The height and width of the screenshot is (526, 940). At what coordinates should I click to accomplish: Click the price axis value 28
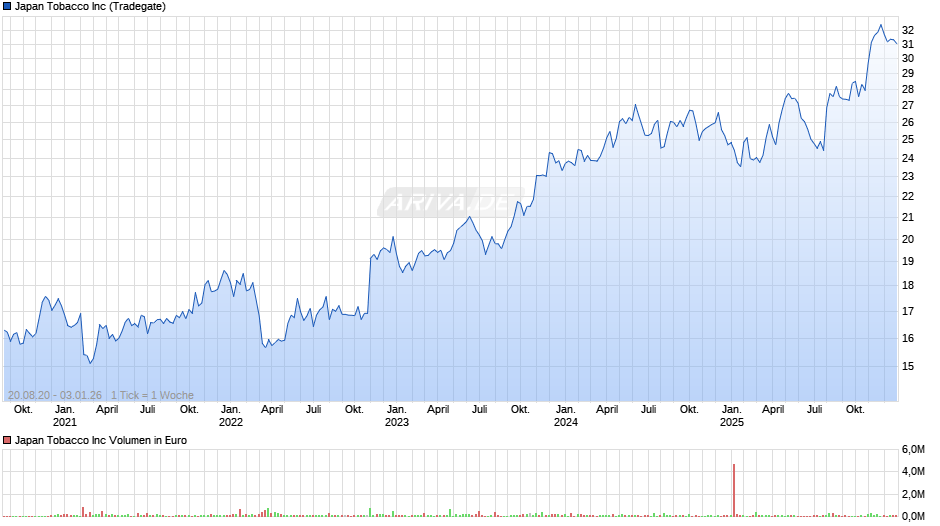(908, 89)
